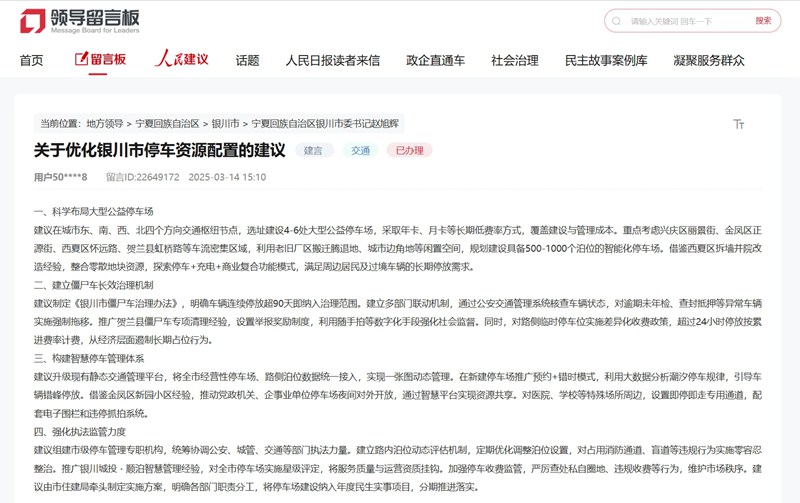The height and width of the screenshot is (503, 800).
Task: Click the 建言 category tag
Action: [x=313, y=150]
